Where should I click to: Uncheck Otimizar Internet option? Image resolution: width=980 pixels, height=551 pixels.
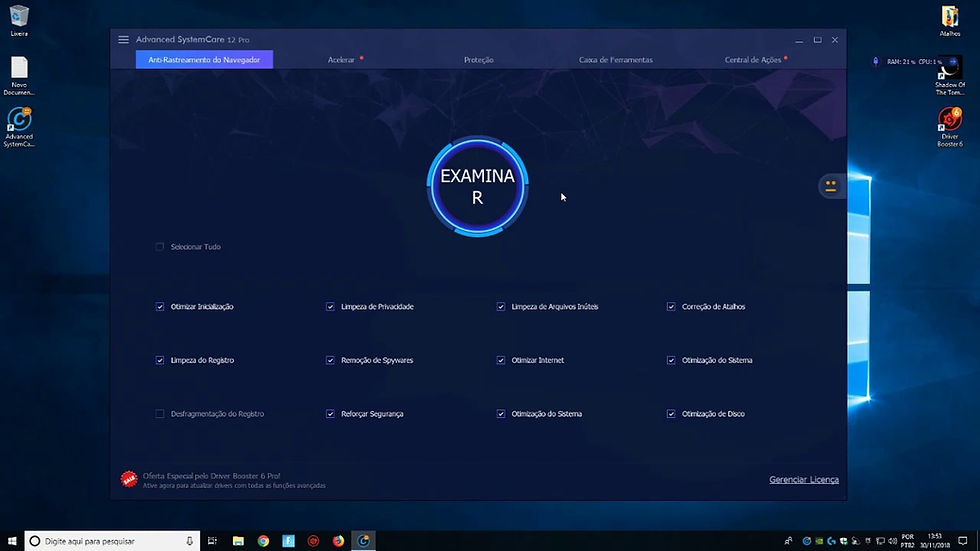[x=501, y=360]
